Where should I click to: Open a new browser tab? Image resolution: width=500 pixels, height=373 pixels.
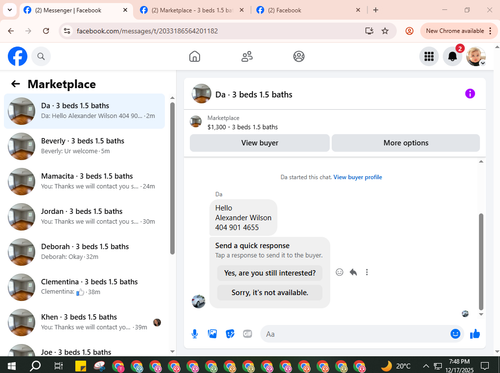coord(375,10)
